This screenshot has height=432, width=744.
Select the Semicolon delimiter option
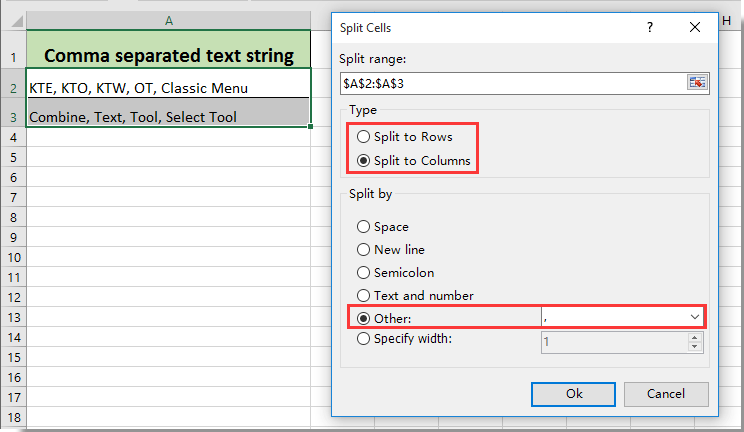point(363,273)
